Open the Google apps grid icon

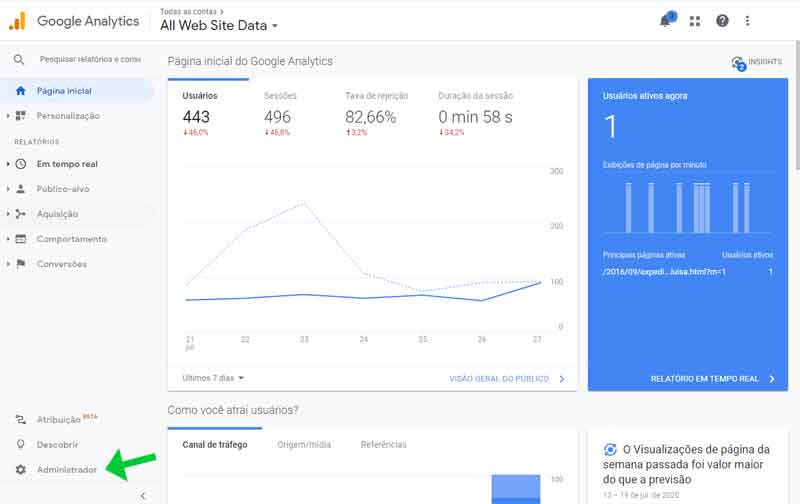point(695,21)
